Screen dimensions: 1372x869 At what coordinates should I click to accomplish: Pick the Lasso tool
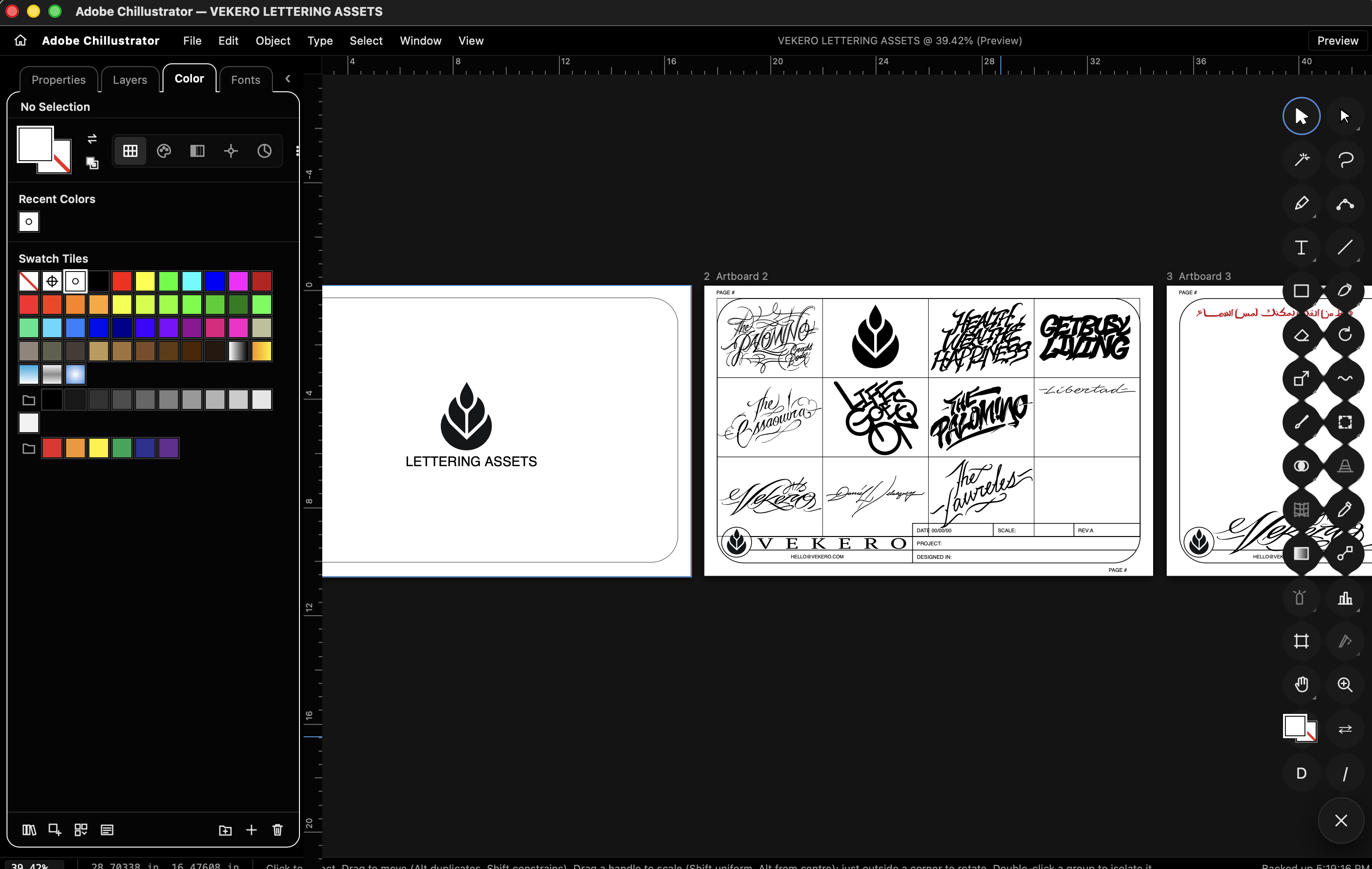coord(1345,160)
